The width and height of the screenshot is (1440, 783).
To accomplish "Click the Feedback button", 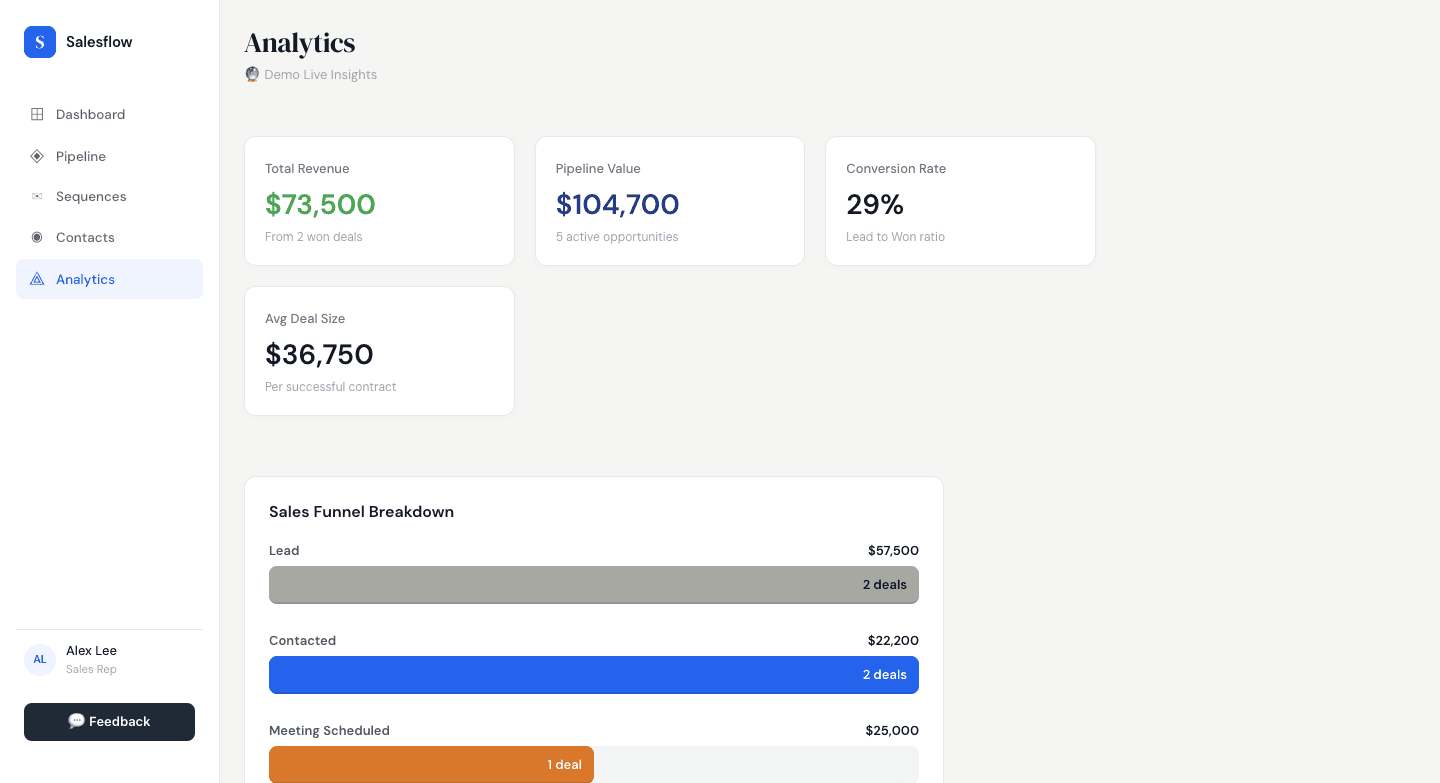I will [109, 722].
